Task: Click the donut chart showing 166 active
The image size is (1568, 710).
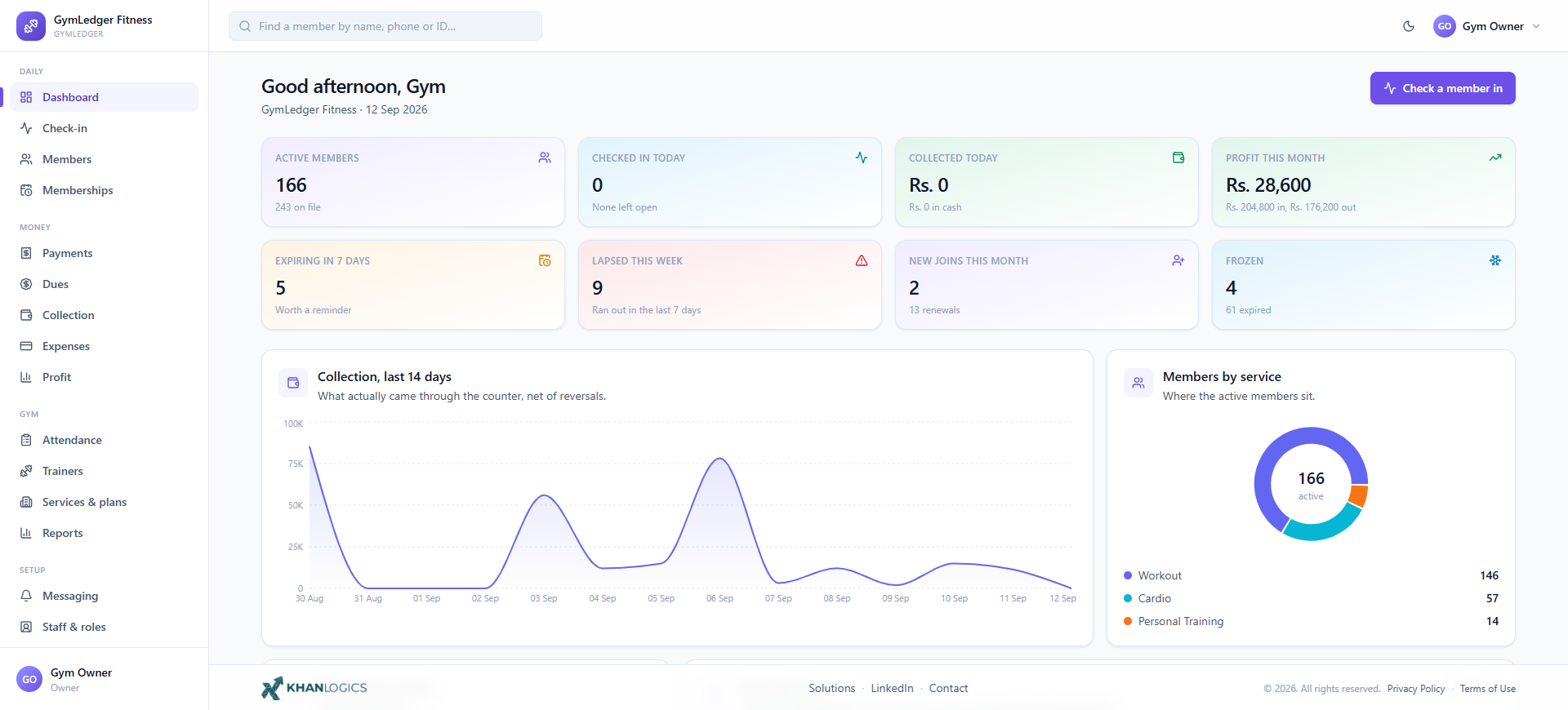Action: tap(1311, 484)
